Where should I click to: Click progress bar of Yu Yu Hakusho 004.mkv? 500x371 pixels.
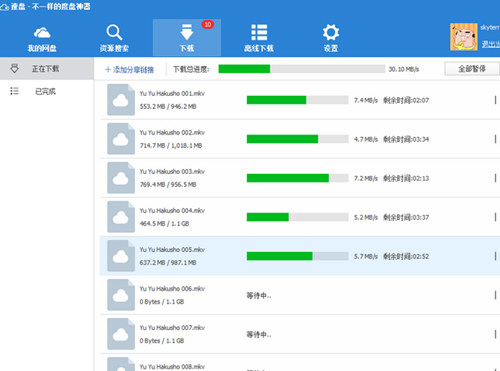point(297,217)
